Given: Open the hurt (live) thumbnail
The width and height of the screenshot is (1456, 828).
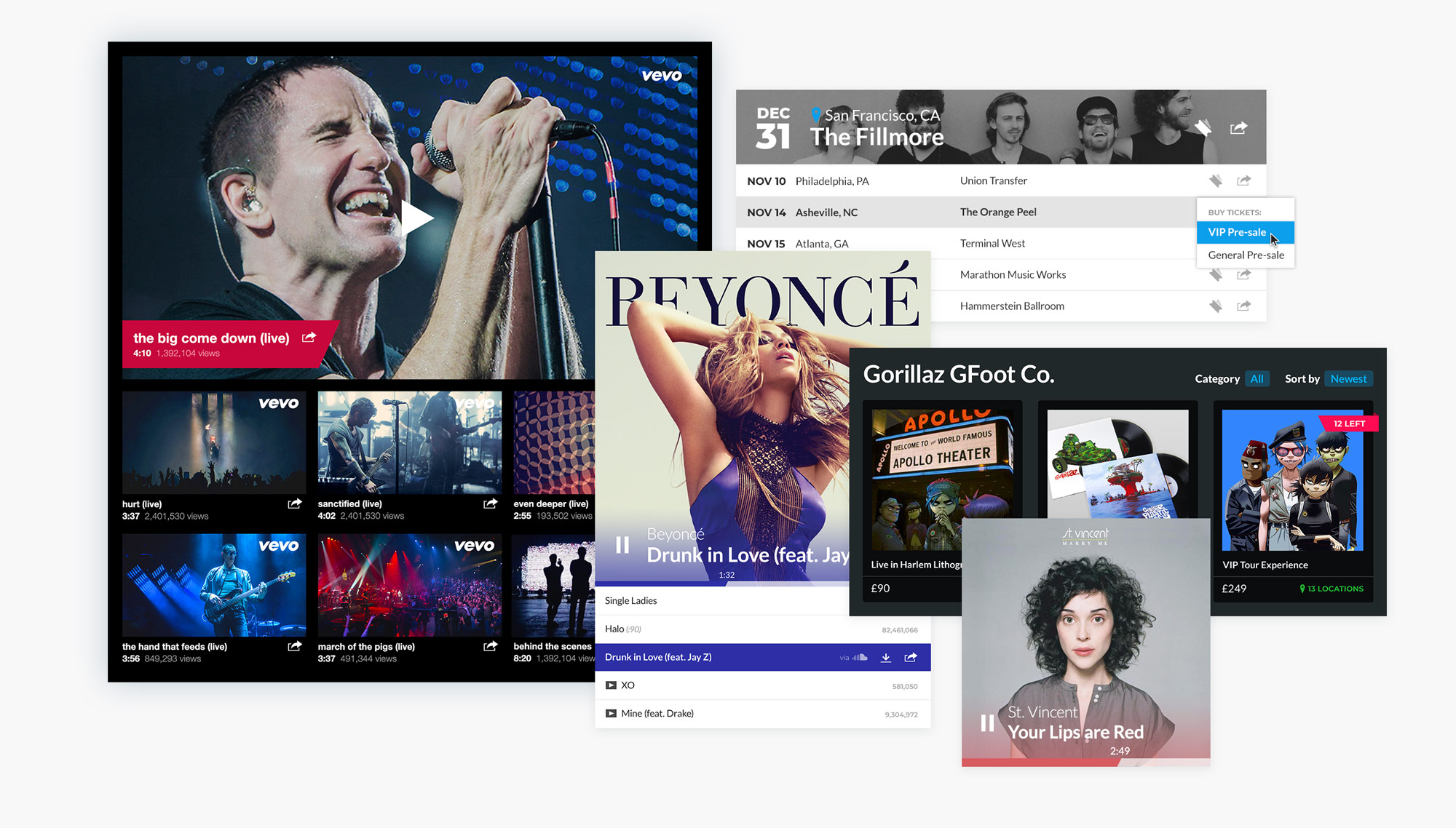Looking at the screenshot, I should 214,443.
